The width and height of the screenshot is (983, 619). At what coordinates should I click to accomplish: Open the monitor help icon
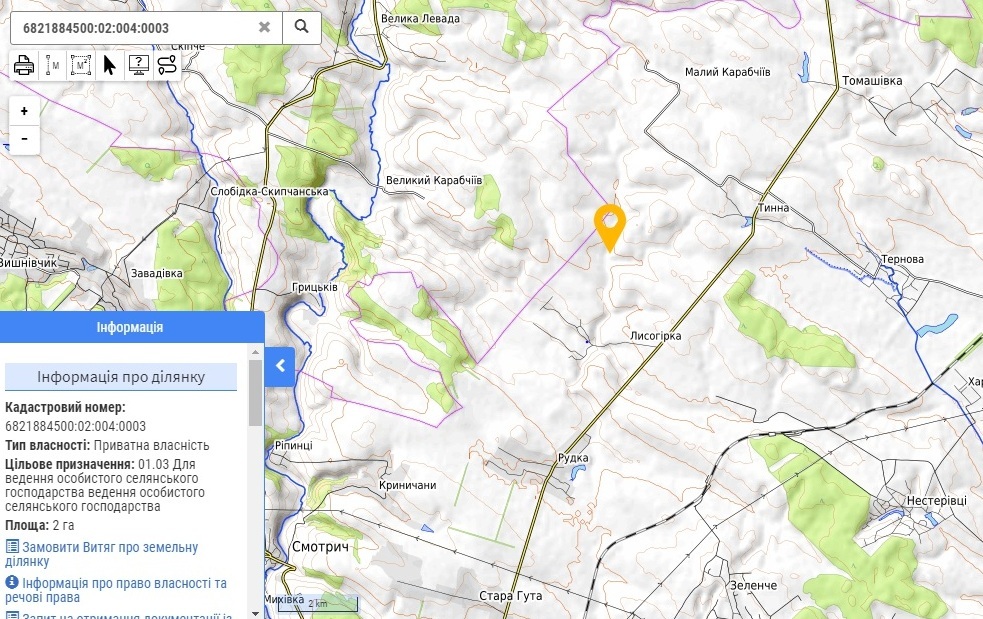139,65
